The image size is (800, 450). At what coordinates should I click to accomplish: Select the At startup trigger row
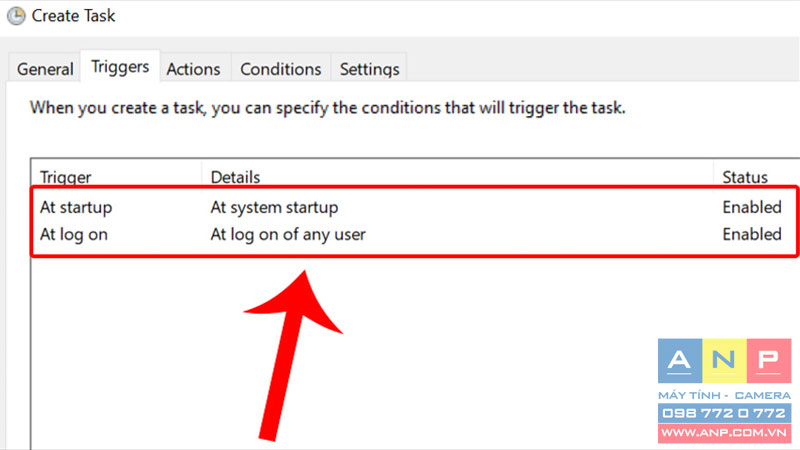[414, 207]
